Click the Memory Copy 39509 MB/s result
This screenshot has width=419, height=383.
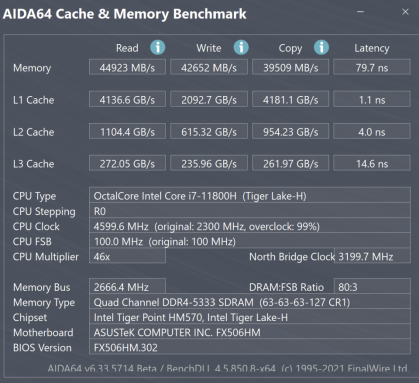[291, 67]
